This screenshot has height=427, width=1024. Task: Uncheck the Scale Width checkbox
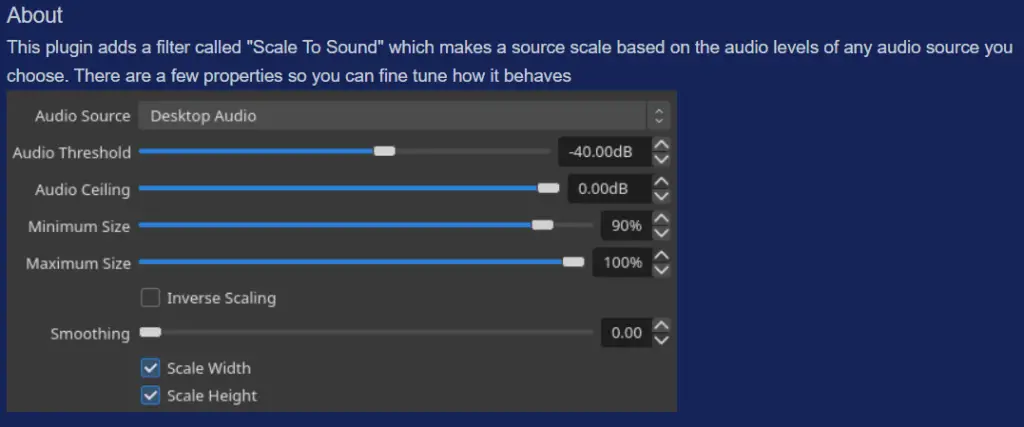[x=150, y=368]
